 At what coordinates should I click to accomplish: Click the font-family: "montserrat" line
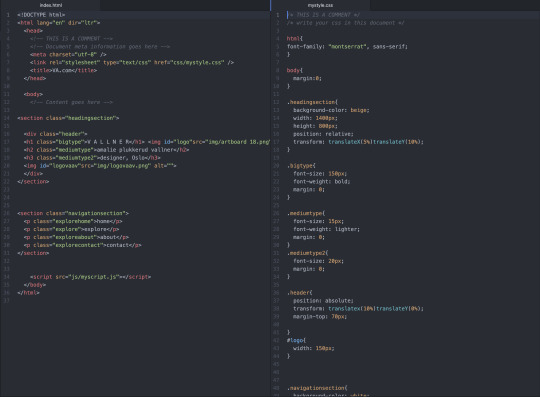click(x=347, y=46)
